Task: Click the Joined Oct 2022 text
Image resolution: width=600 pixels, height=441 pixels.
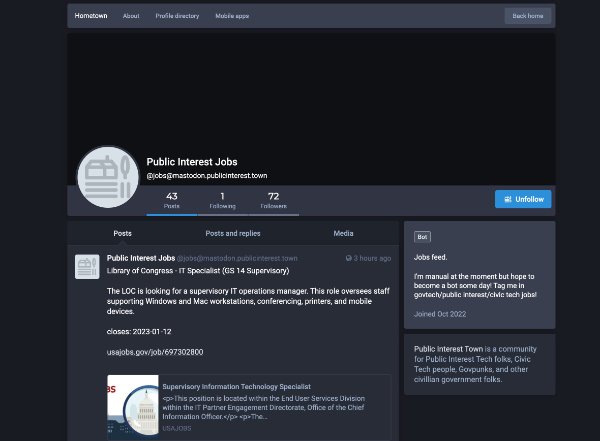Action: [x=440, y=314]
